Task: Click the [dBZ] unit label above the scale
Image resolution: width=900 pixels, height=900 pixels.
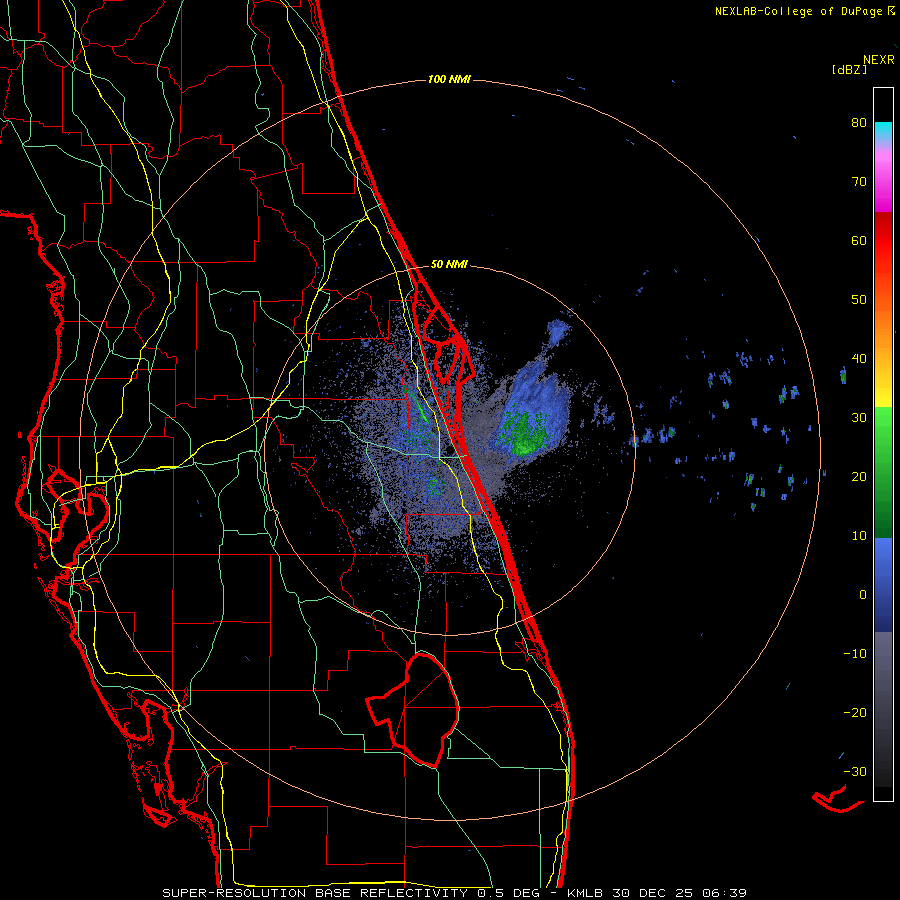Action: [x=849, y=69]
